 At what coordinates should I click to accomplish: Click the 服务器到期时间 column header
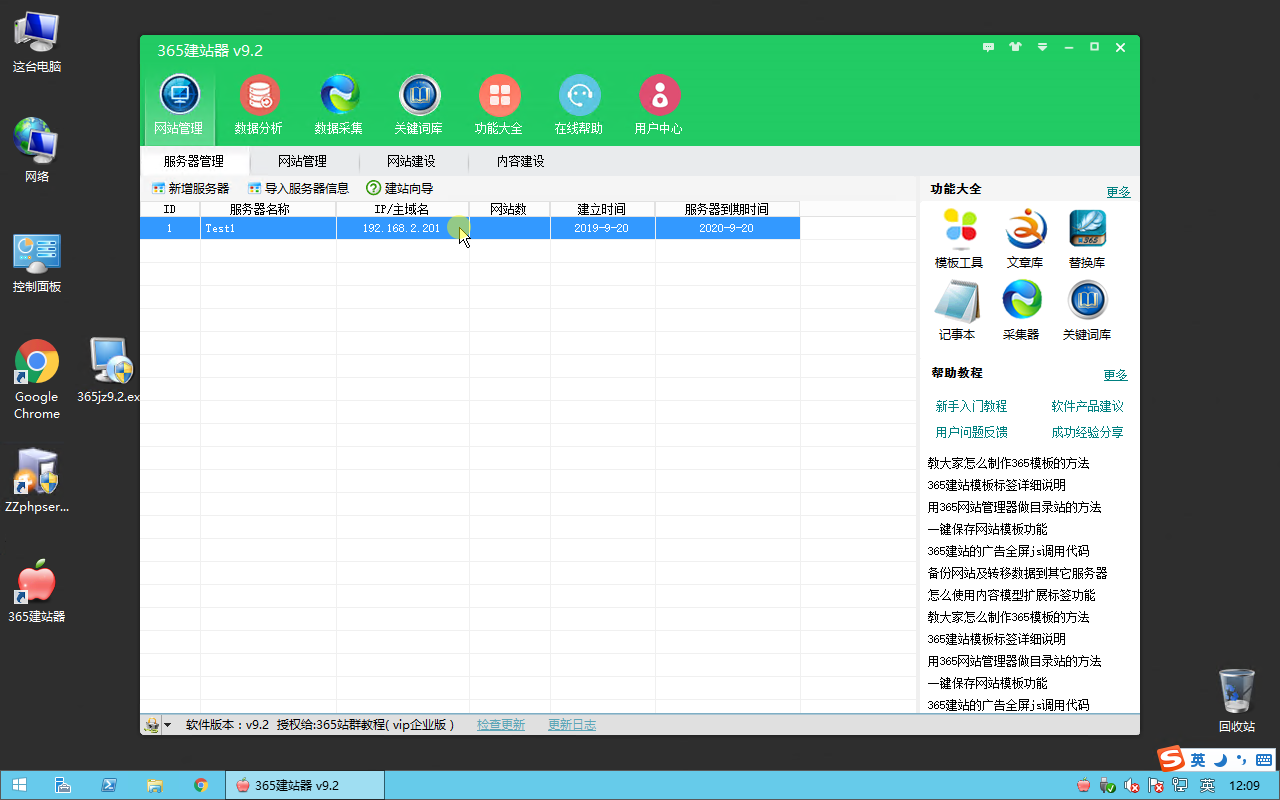(727, 209)
